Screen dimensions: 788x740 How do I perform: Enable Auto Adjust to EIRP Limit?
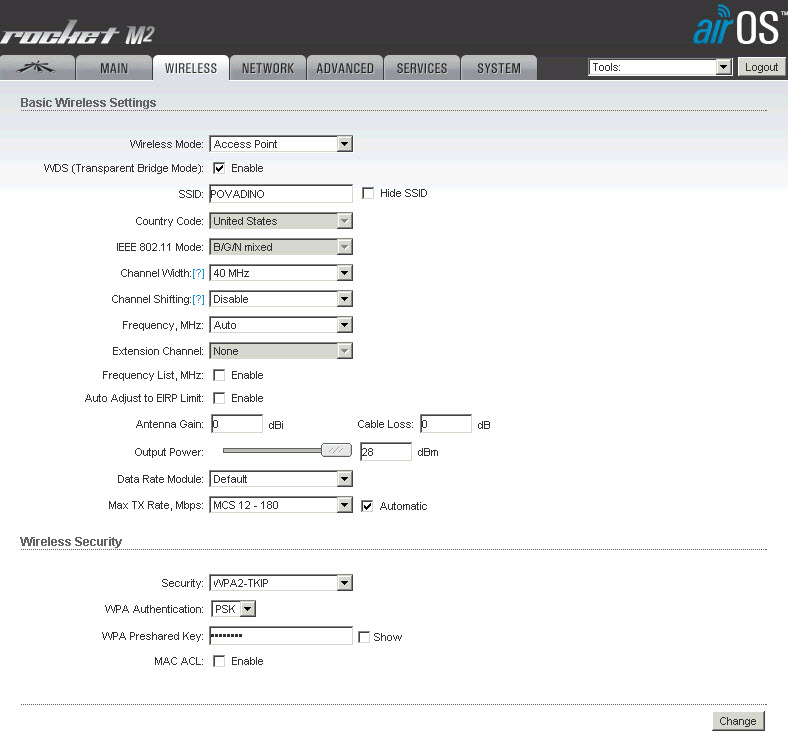(219, 398)
